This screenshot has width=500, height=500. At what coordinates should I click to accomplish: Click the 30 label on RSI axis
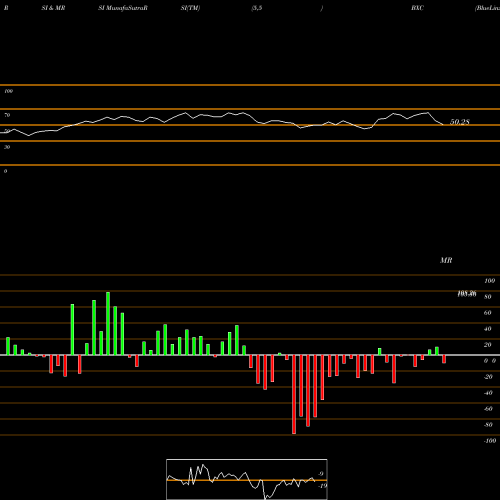pos(7,147)
